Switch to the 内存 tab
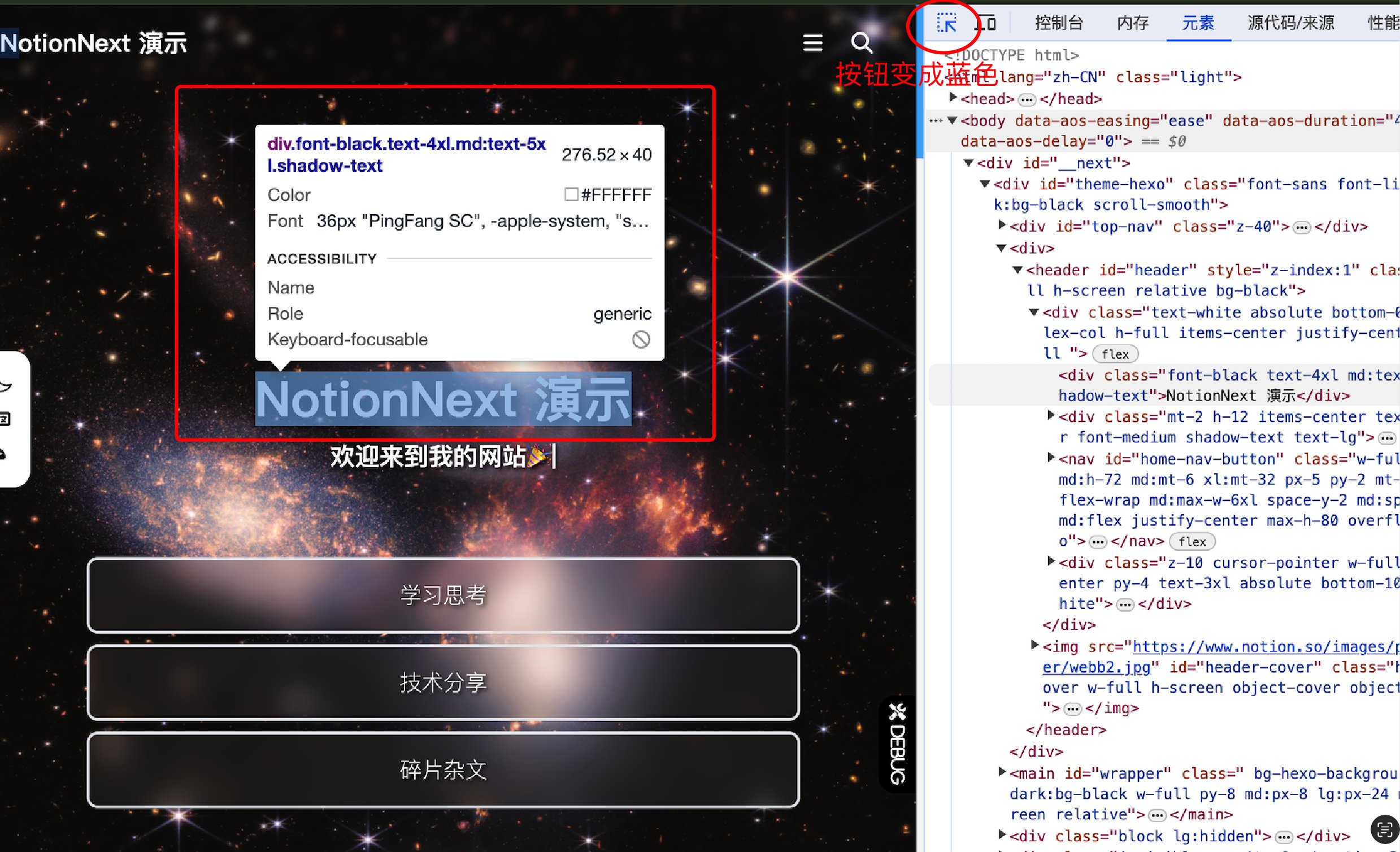 click(x=1132, y=23)
